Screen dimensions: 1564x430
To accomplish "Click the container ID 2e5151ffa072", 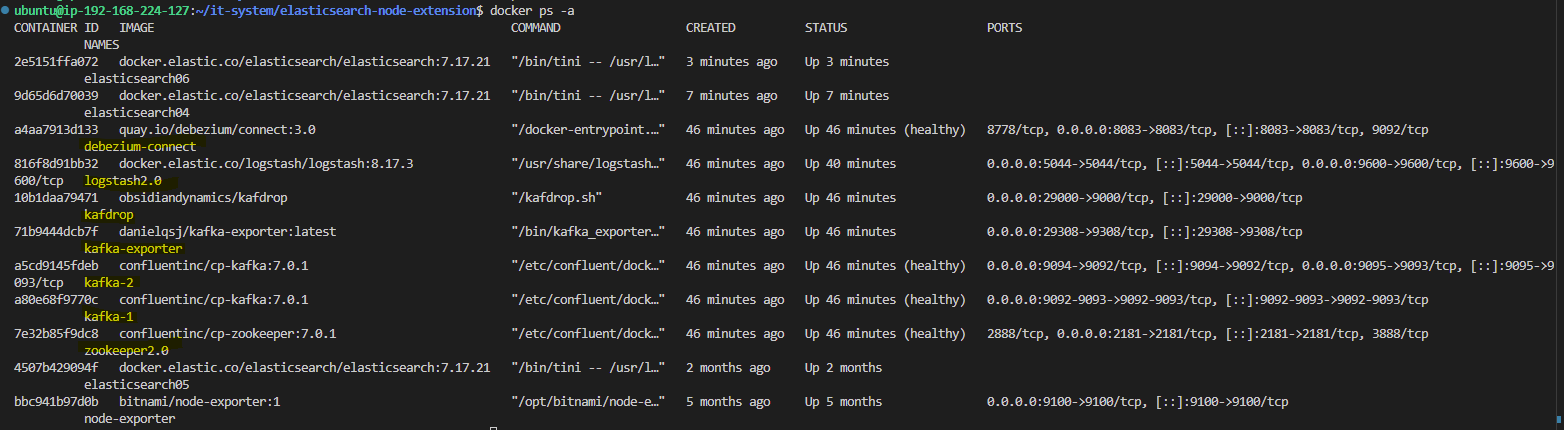I will tap(56, 62).
